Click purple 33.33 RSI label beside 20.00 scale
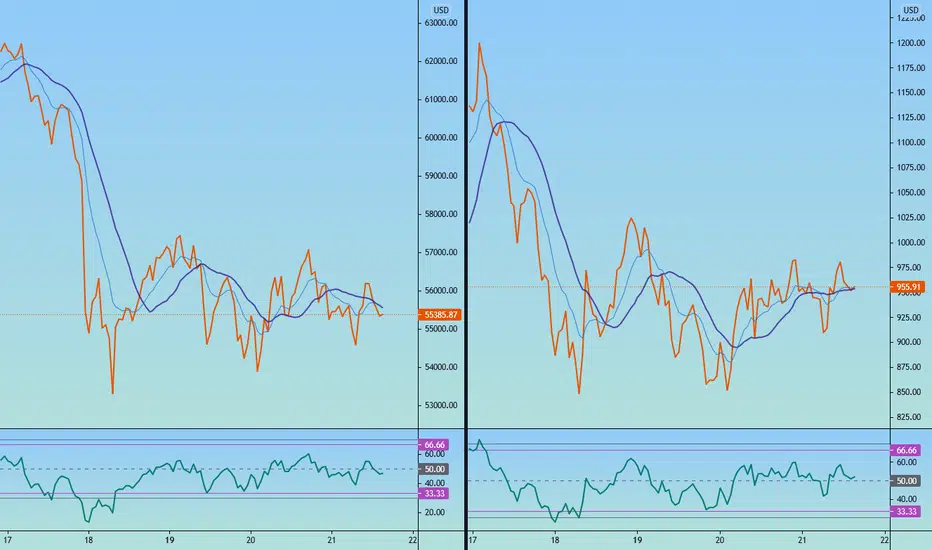Viewport: 932px width, 550px height. [x=434, y=494]
